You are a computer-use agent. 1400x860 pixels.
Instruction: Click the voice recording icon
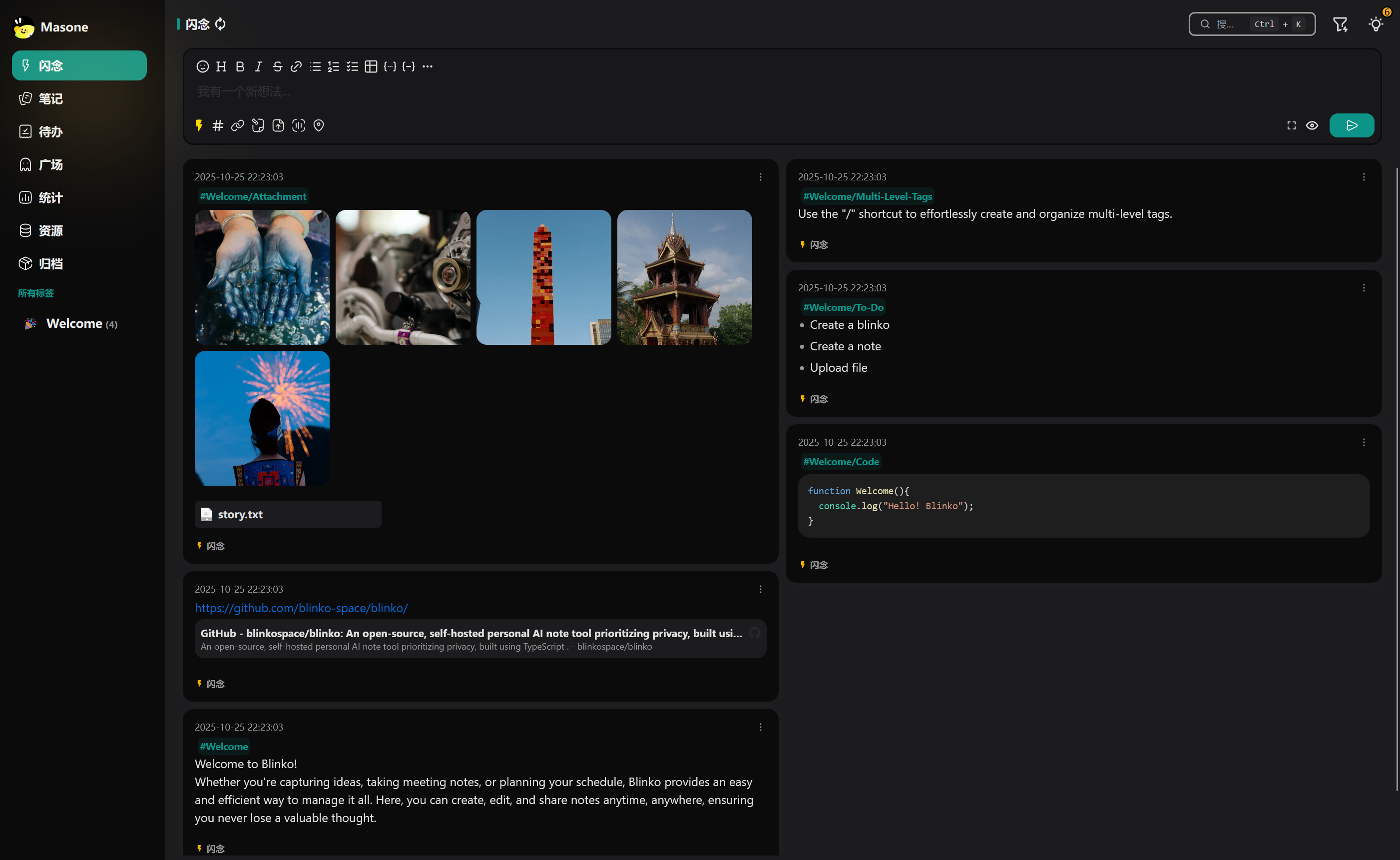[298, 125]
